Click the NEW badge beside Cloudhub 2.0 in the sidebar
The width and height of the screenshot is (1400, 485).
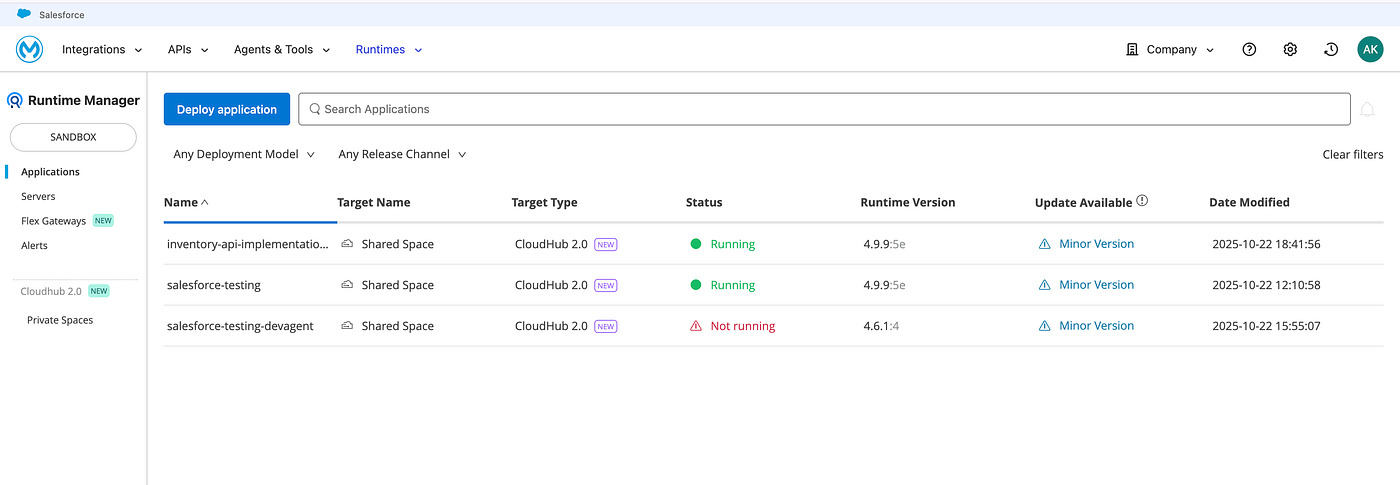click(x=99, y=291)
